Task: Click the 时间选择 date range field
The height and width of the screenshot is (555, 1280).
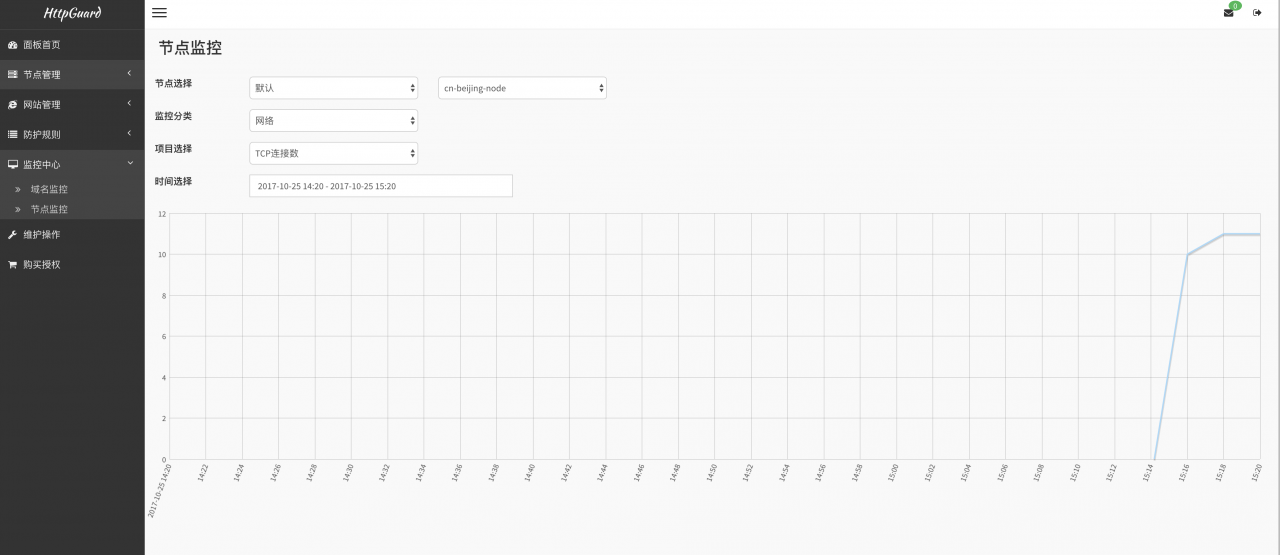Action: point(380,186)
